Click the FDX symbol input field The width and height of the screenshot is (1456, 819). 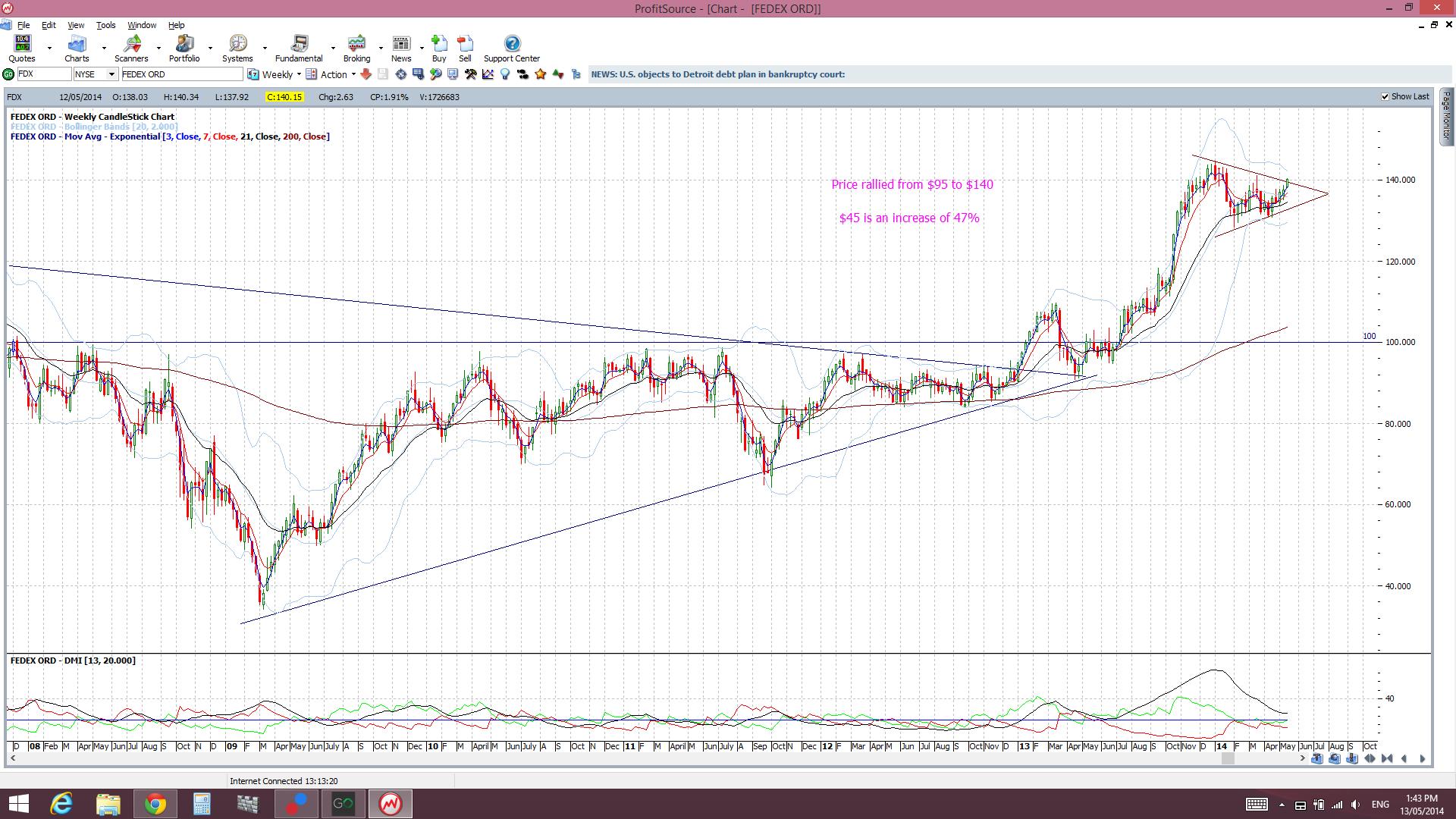point(44,74)
